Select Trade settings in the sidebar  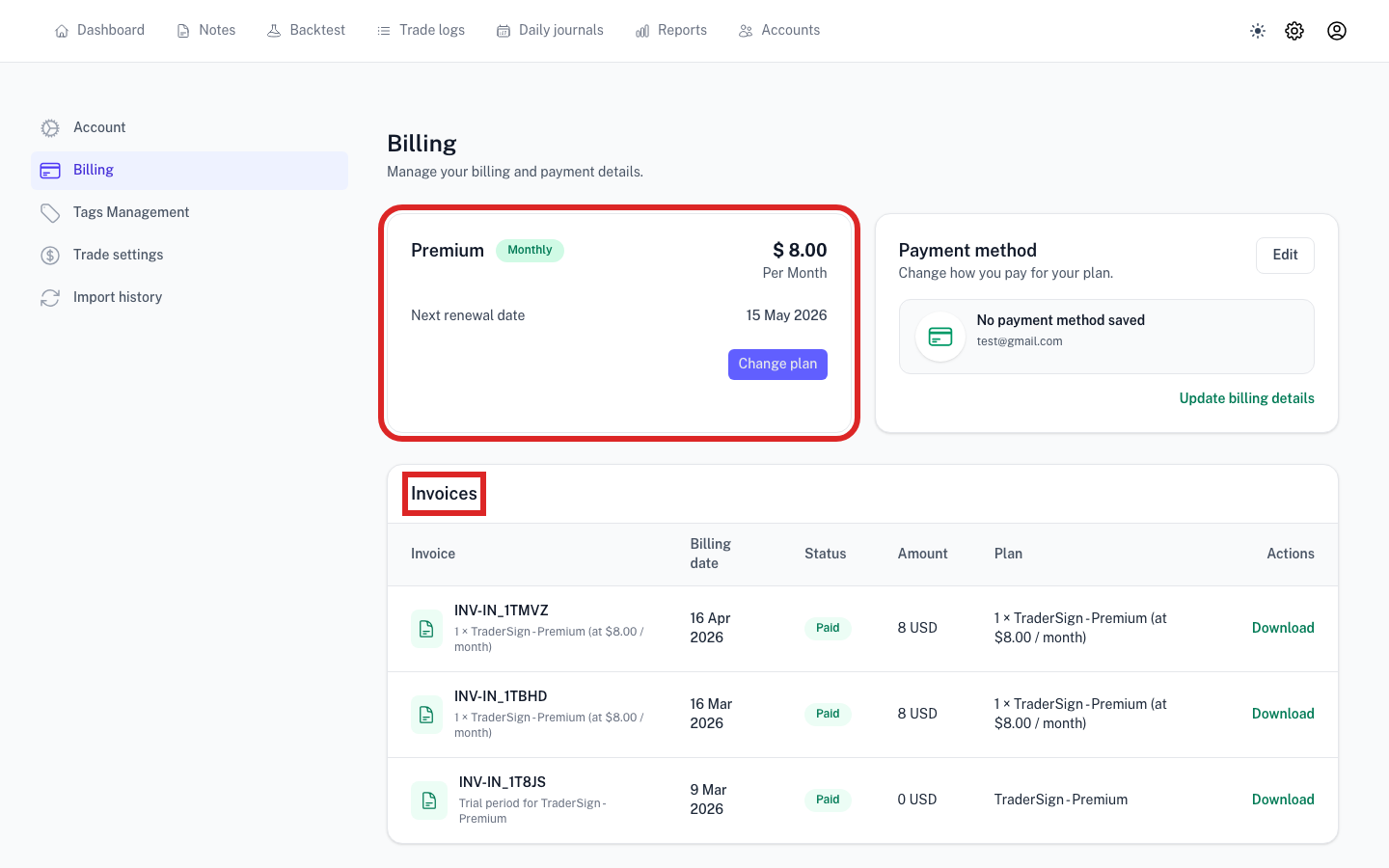(118, 255)
